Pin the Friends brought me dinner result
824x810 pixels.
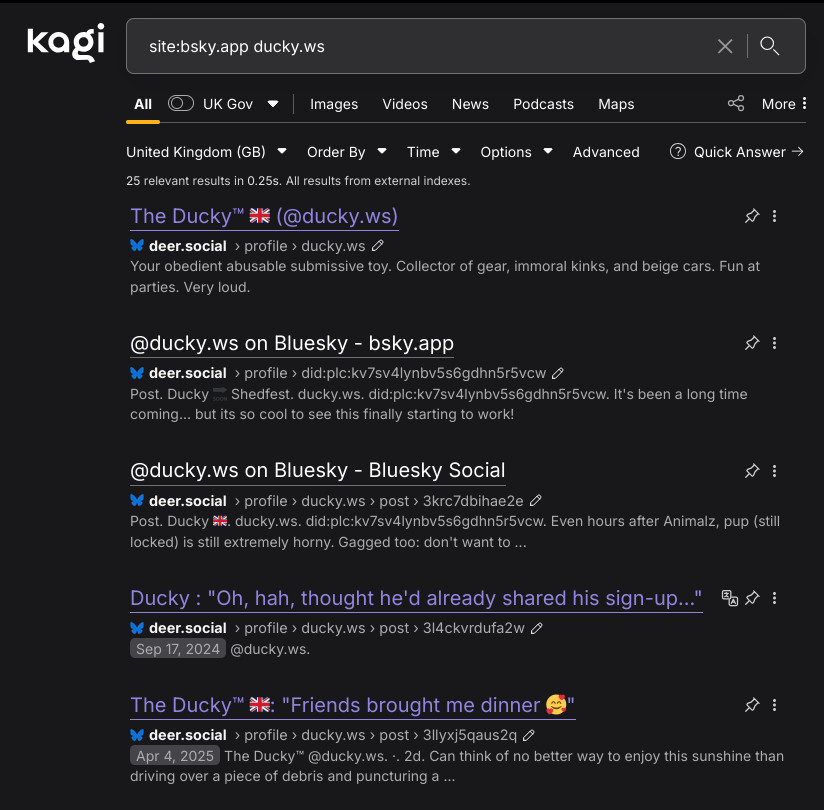click(x=752, y=705)
